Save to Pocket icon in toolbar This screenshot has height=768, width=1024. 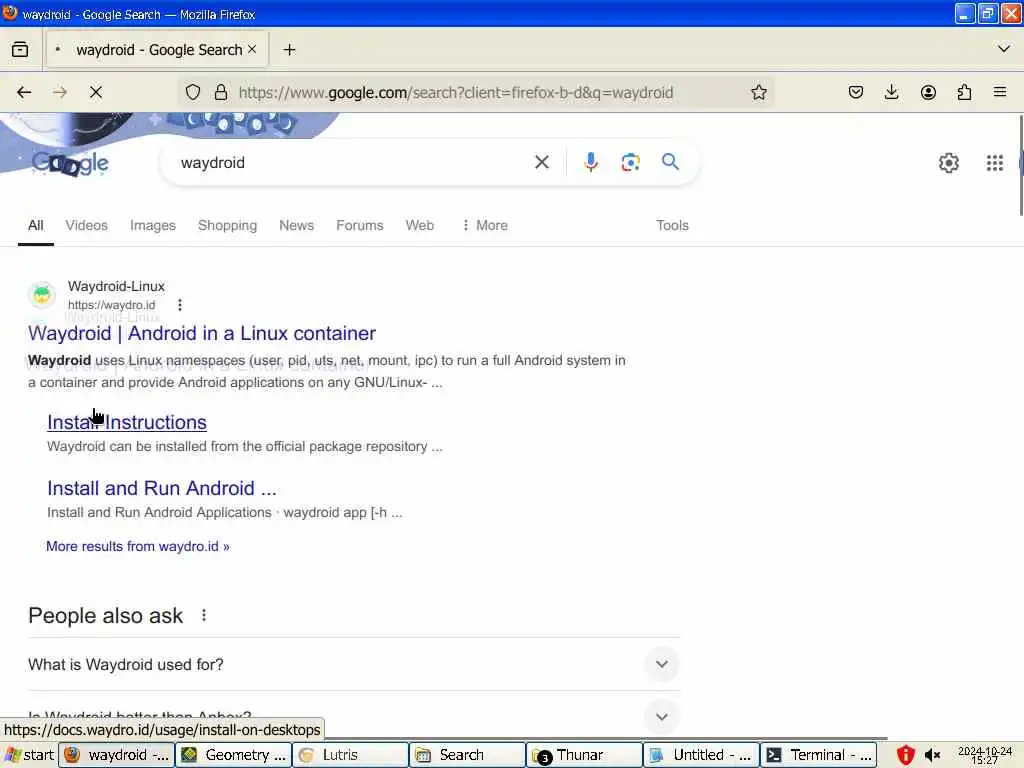click(x=856, y=92)
